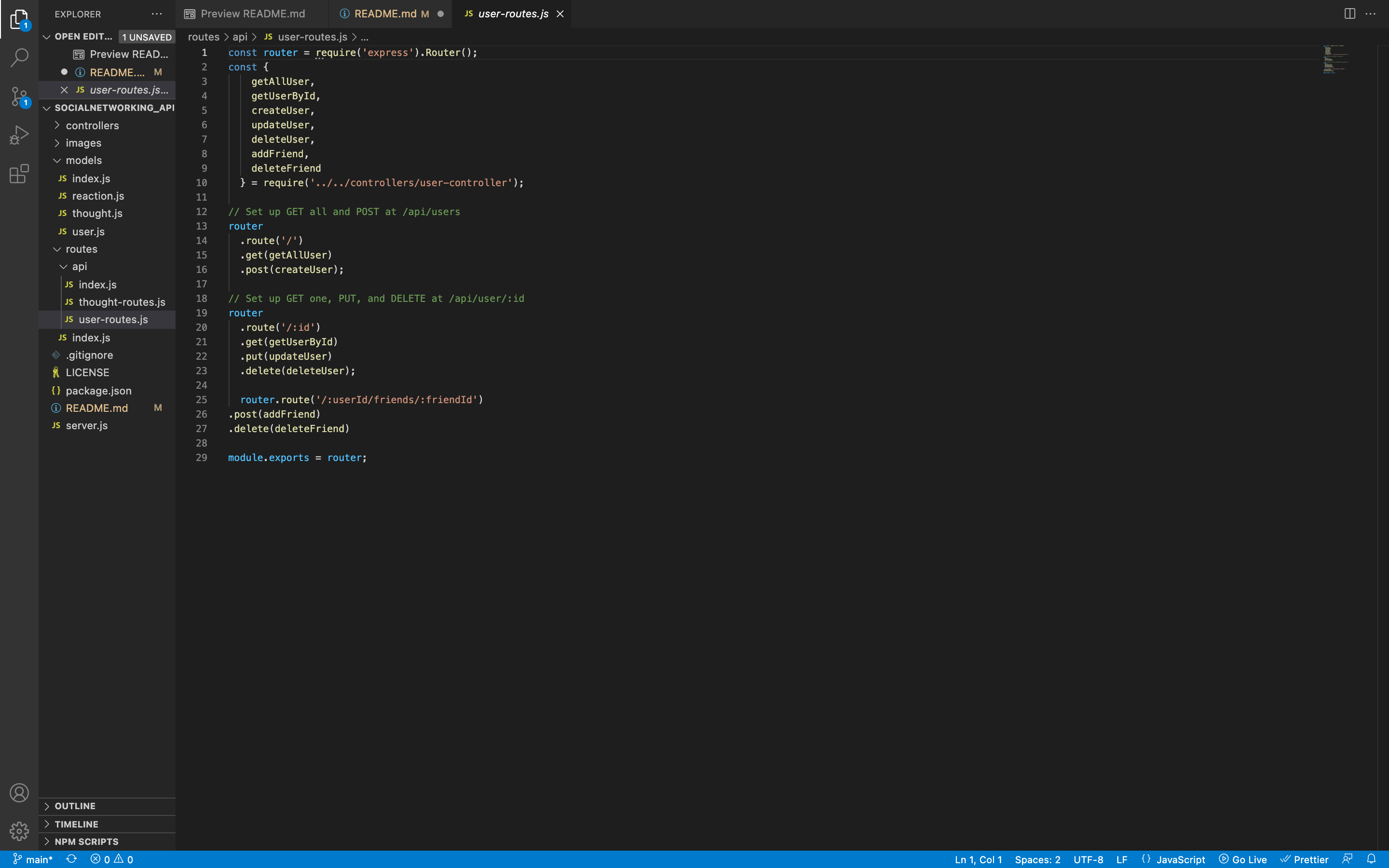This screenshot has height=868, width=1389.
Task: Click the Split Editor Right icon
Action: (1349, 14)
